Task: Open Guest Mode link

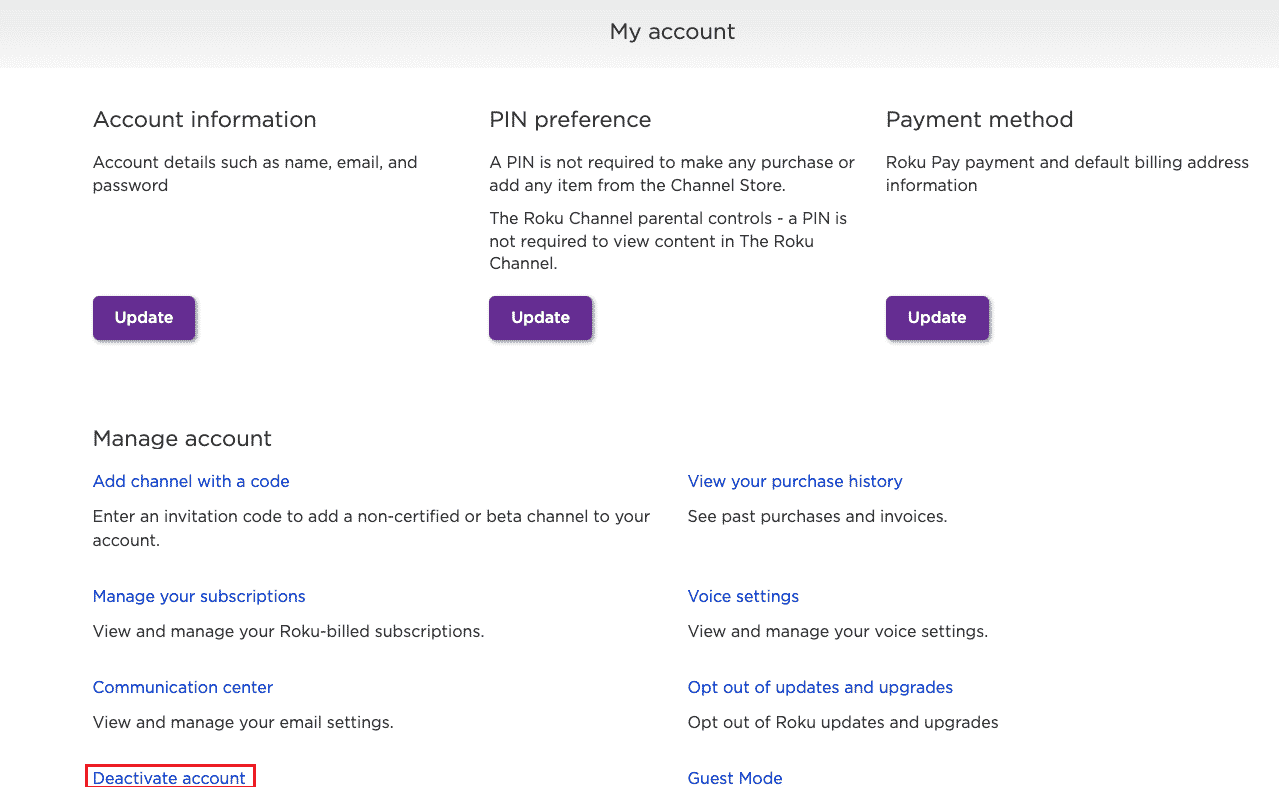Action: pos(735,777)
